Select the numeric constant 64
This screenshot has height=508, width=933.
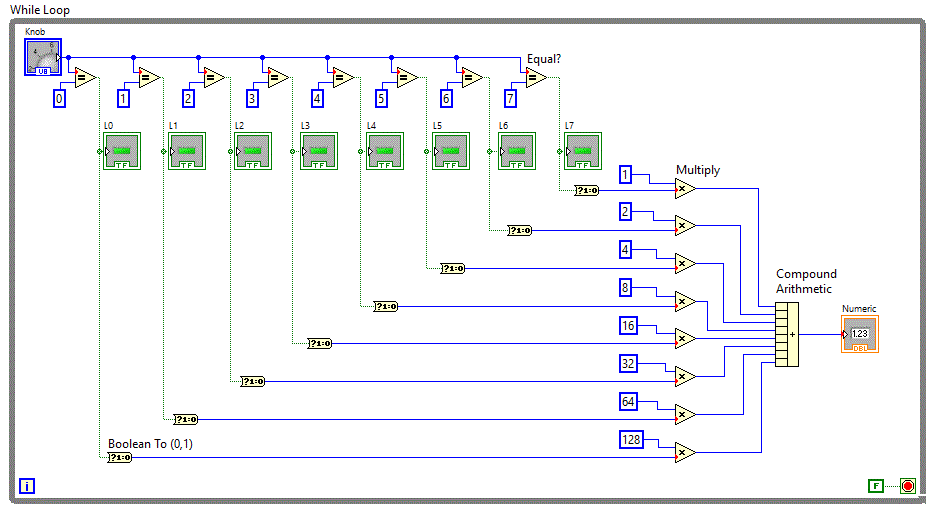pyautogui.click(x=629, y=402)
